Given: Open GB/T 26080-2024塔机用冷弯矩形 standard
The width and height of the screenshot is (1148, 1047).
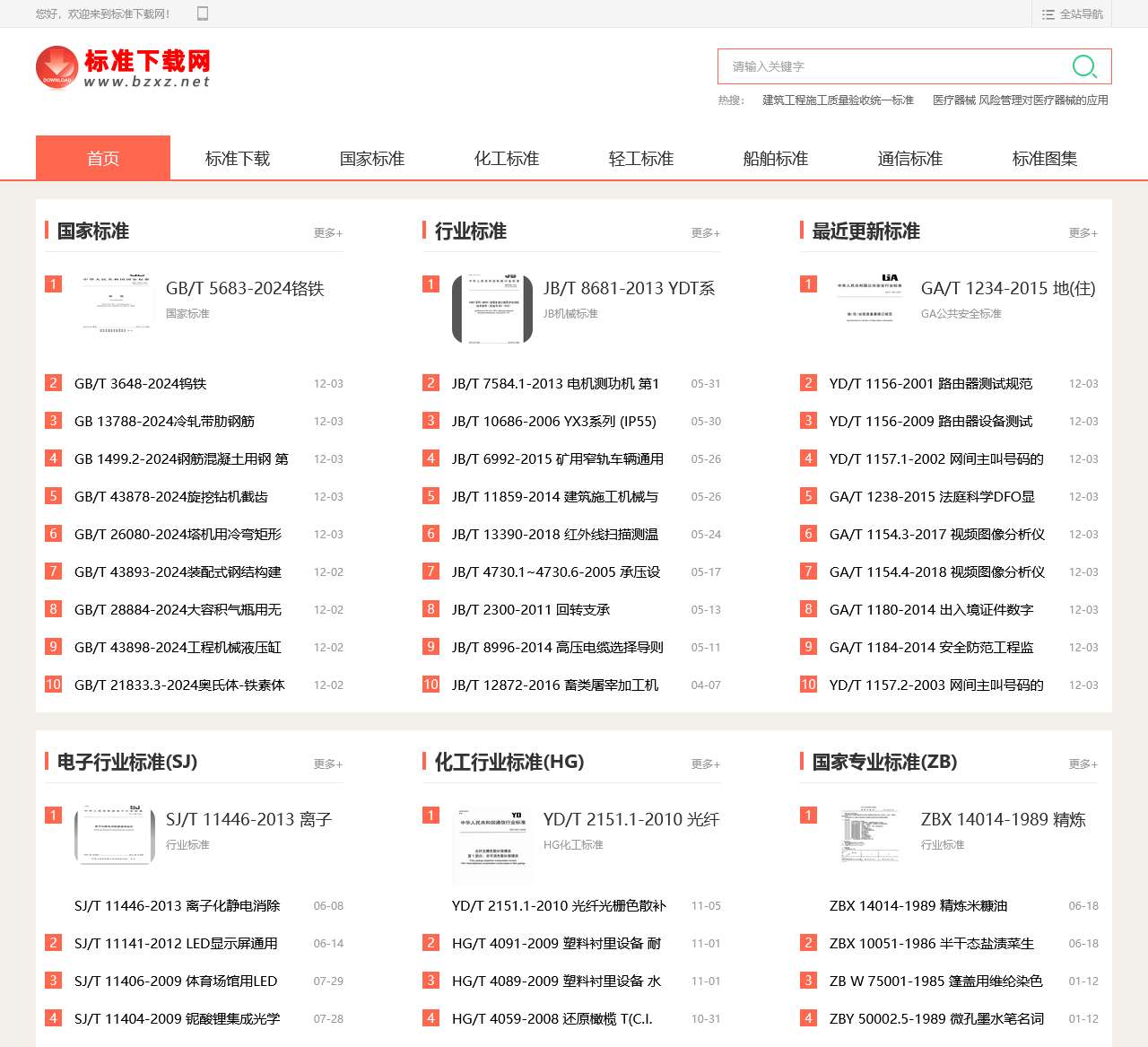Looking at the screenshot, I should (x=178, y=535).
